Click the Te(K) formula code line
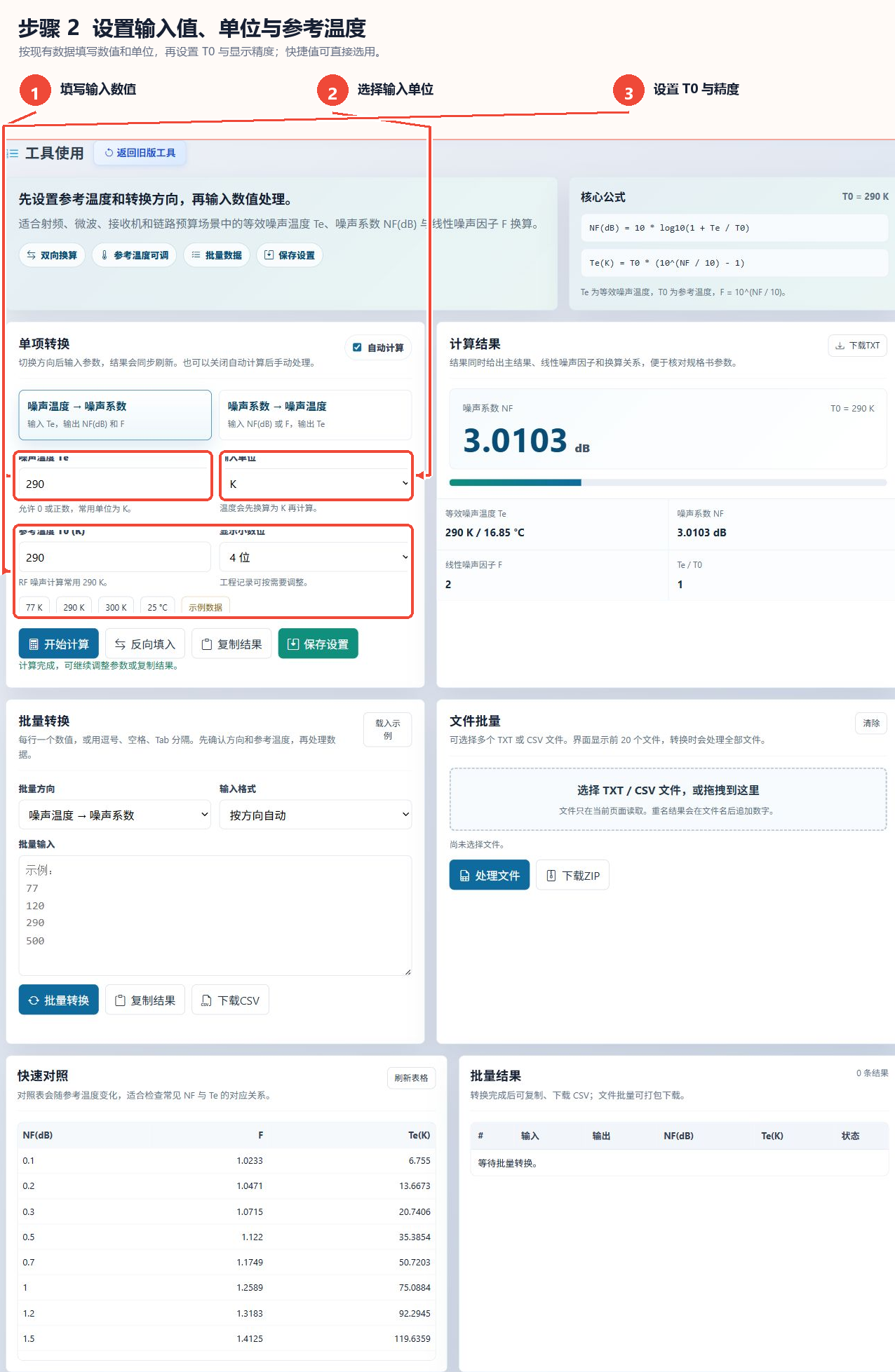The image size is (895, 1372). [734, 263]
